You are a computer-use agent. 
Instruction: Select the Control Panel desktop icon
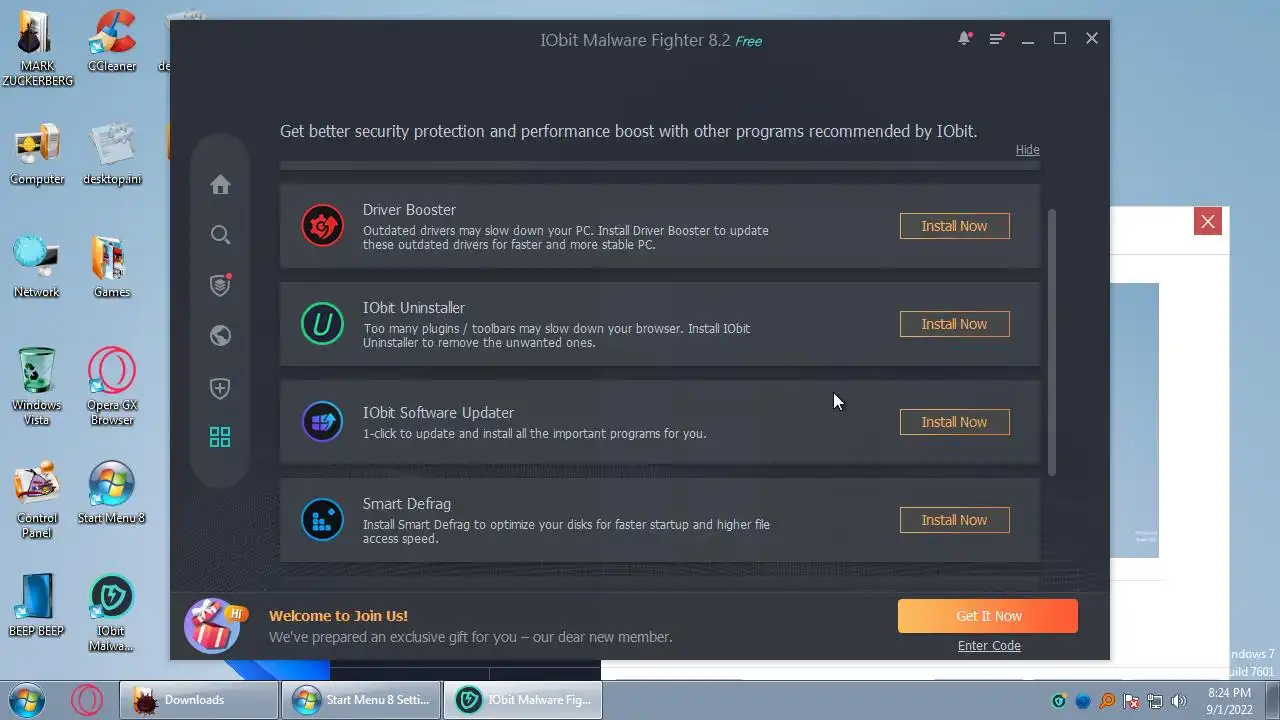[37, 500]
